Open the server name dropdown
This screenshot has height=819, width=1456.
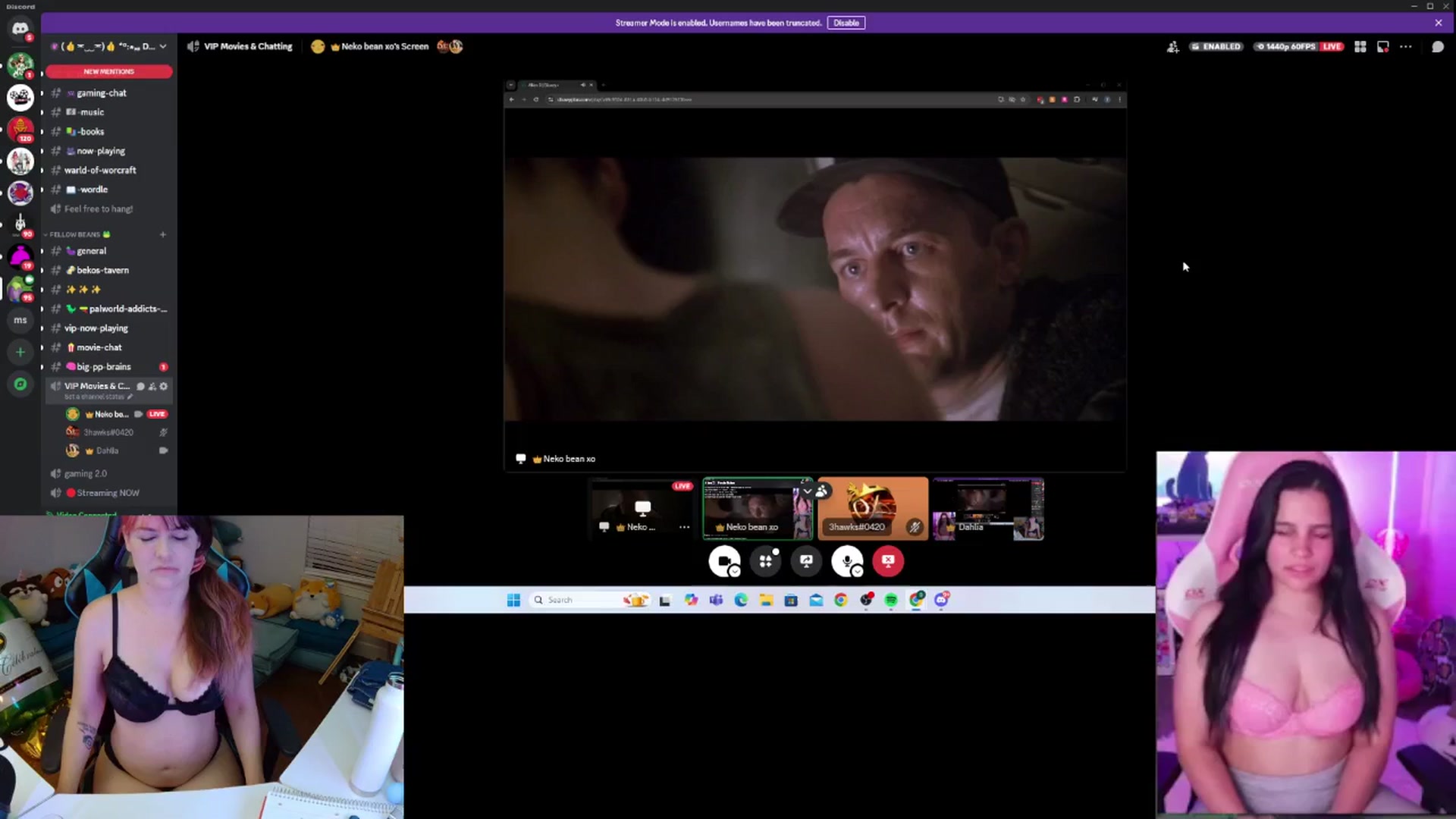109,47
